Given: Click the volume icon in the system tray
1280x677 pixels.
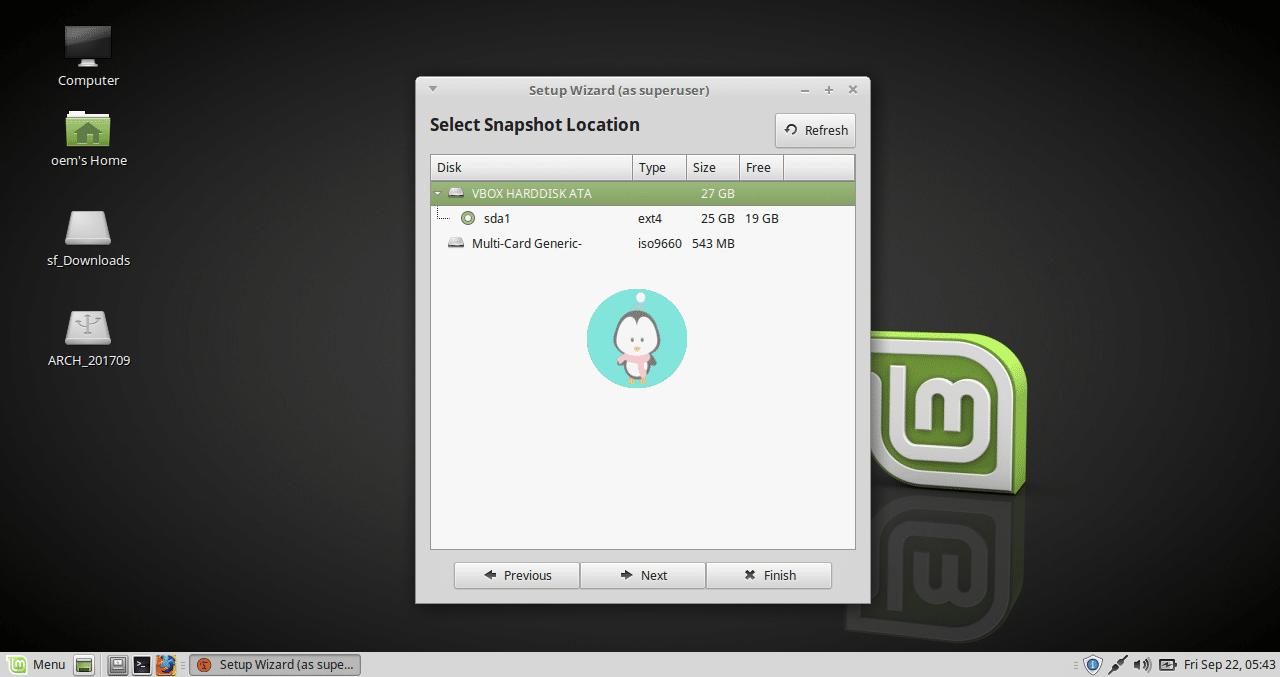Looking at the screenshot, I should click(x=1141, y=664).
